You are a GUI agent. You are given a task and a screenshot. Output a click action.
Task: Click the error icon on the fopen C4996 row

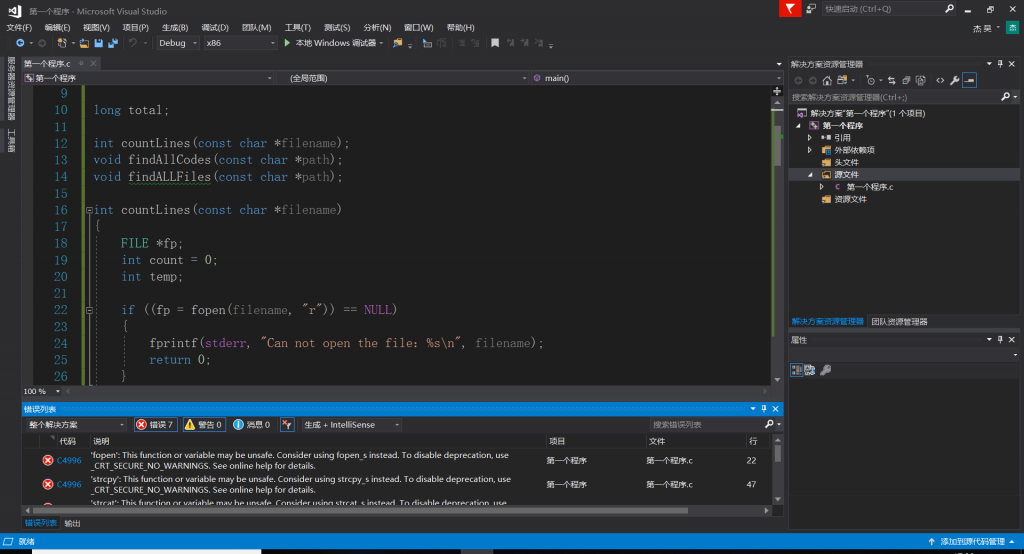[48, 461]
